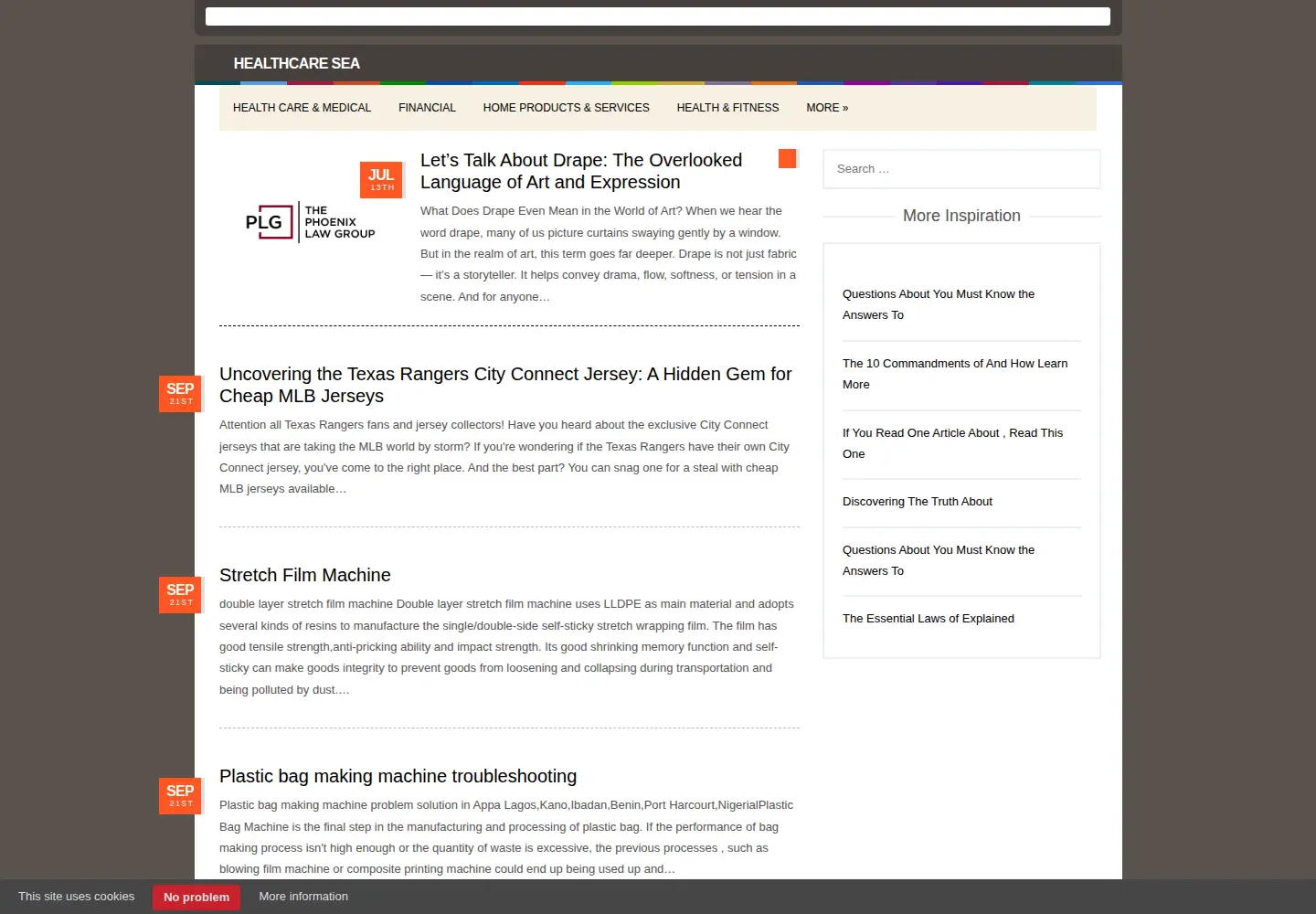Click the JUL 13th date badge
The height and width of the screenshot is (914, 1316).
[382, 179]
